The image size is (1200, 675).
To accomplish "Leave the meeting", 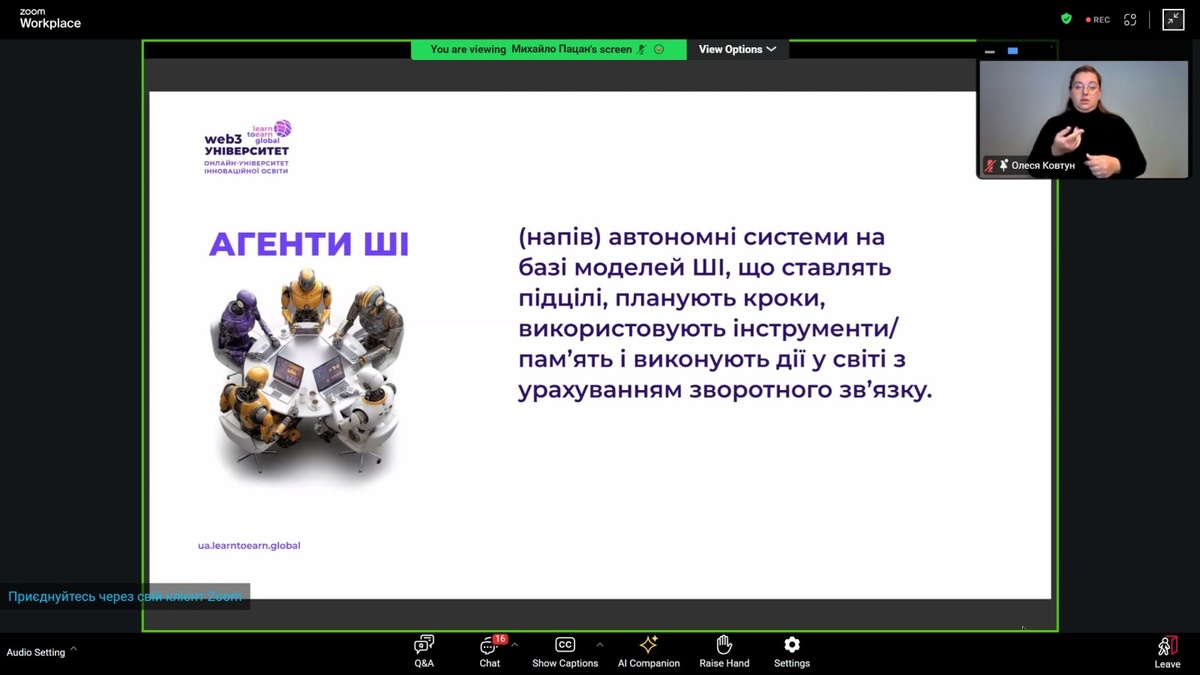I will (1167, 651).
